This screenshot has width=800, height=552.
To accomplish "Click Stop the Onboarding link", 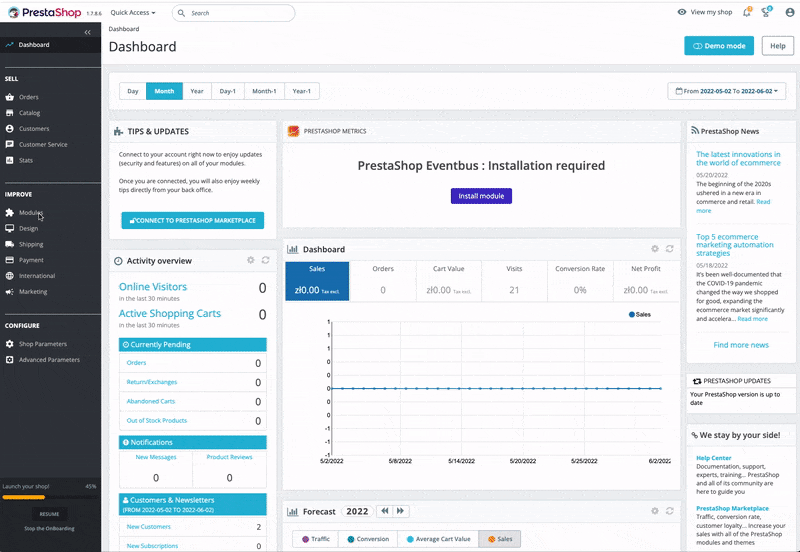I will pyautogui.click(x=49, y=529).
